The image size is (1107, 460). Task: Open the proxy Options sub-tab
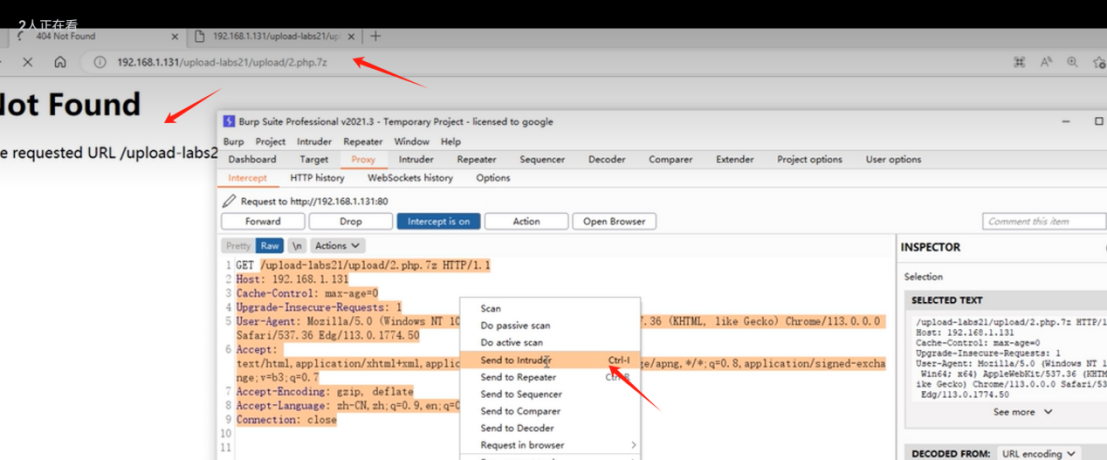(x=493, y=178)
